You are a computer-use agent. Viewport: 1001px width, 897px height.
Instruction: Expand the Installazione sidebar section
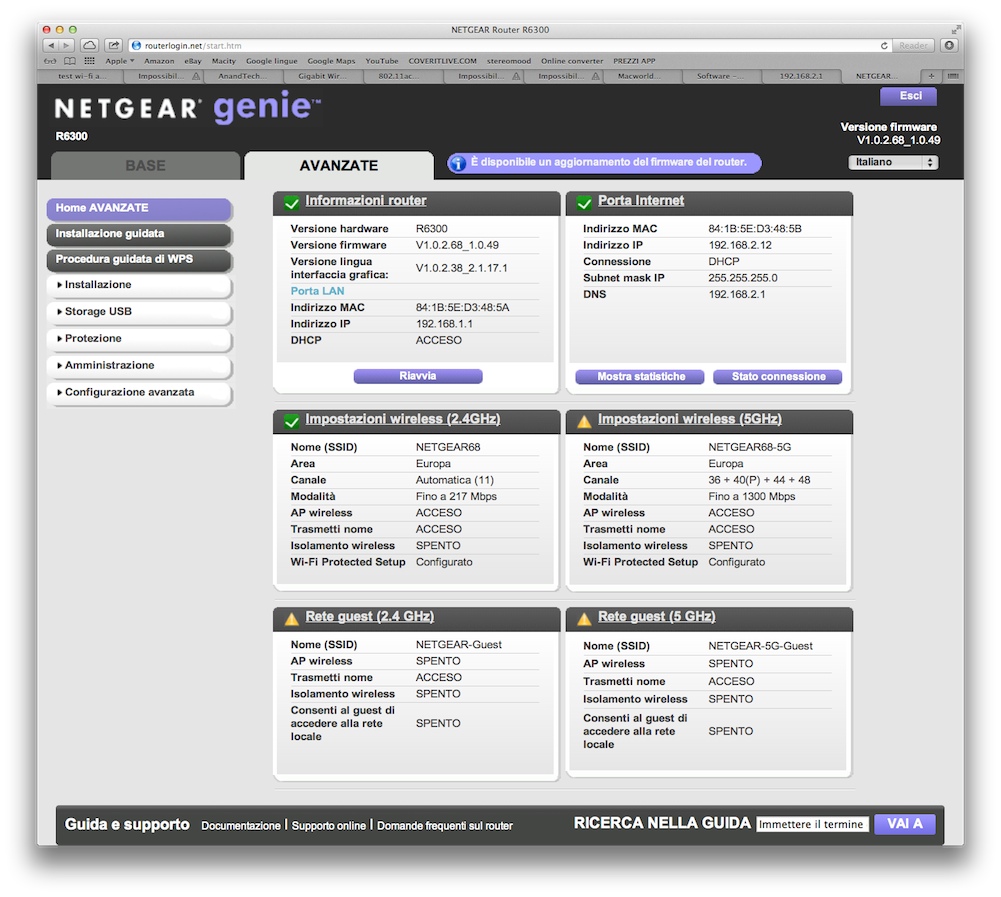[139, 285]
